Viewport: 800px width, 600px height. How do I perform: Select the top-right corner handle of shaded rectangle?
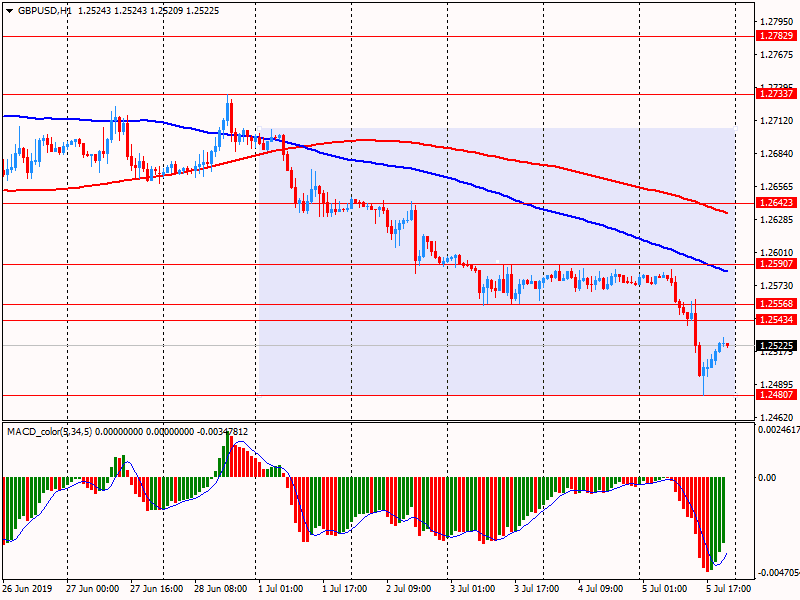(x=735, y=128)
